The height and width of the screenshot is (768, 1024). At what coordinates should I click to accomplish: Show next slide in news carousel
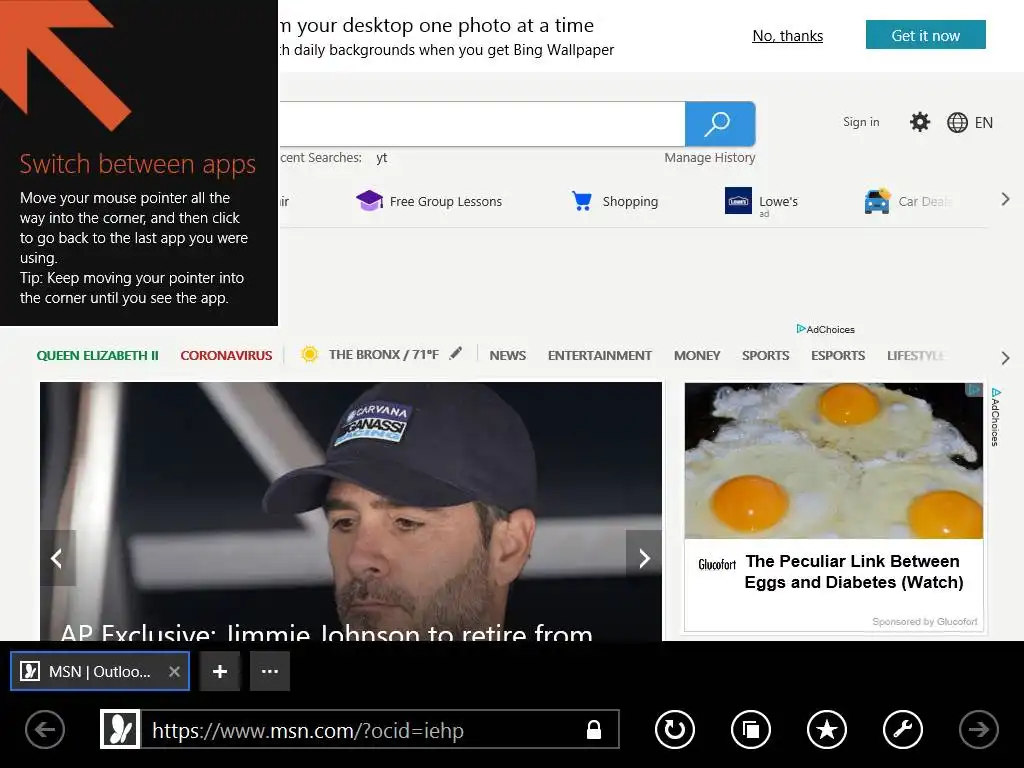[644, 558]
